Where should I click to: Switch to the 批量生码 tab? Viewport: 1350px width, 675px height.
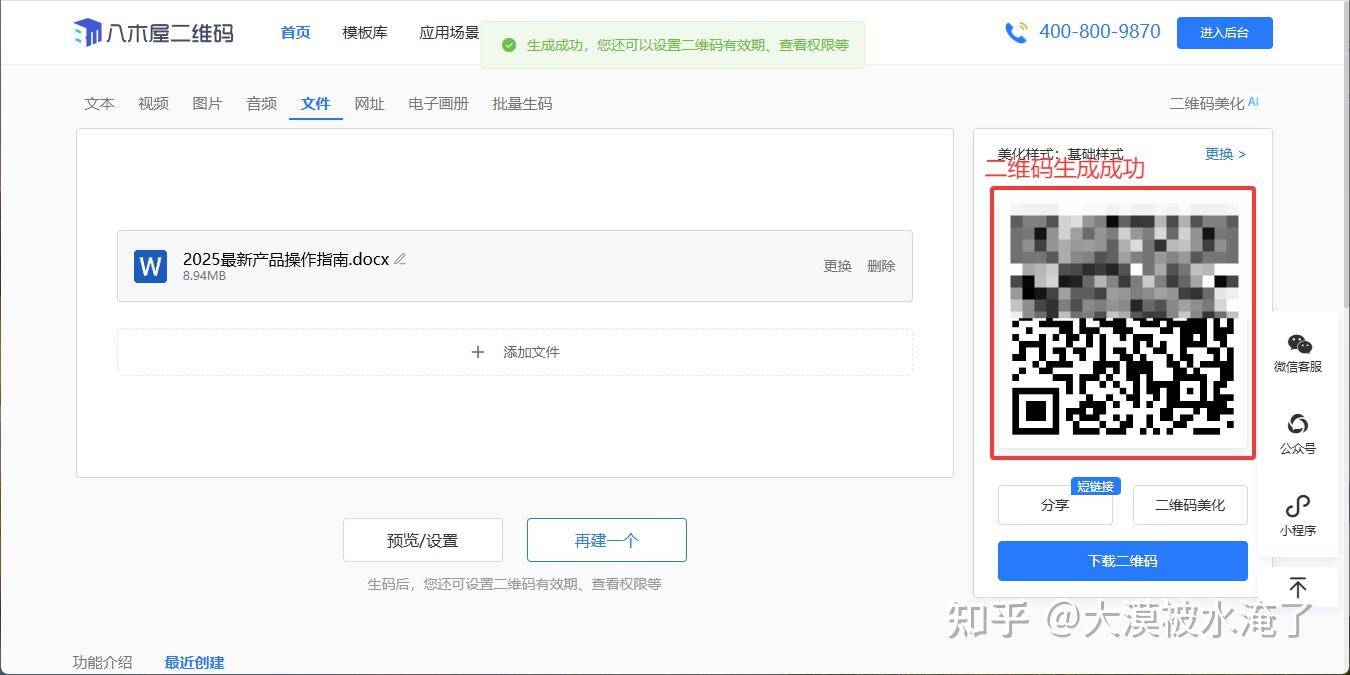point(522,103)
